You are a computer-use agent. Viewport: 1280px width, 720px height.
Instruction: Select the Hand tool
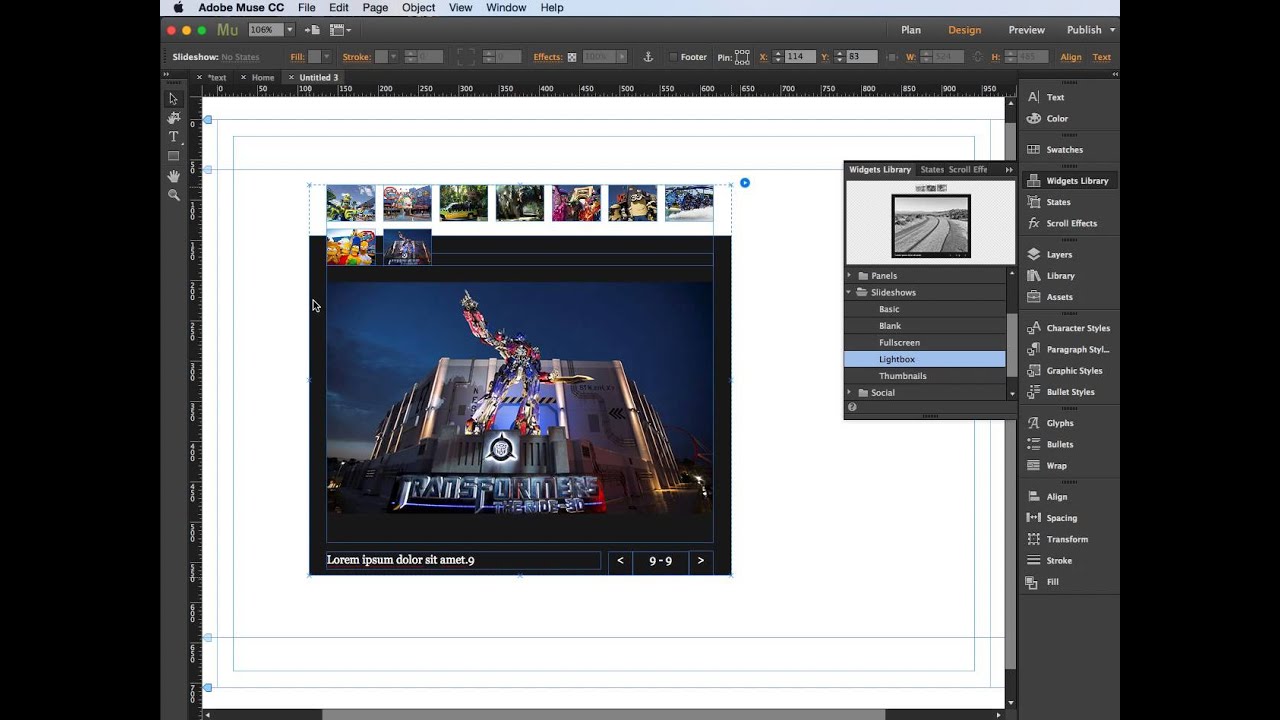(173, 176)
